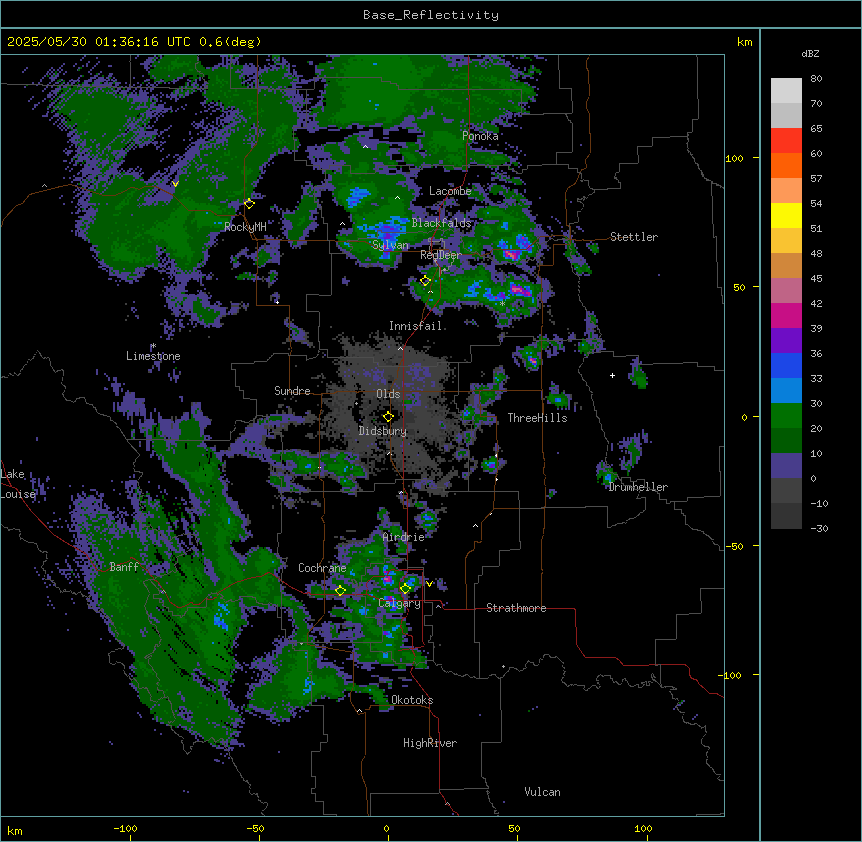Select the asterisk marker southeast of RedDeer storm
Screen dimensions: 862x842
pyautogui.click(x=502, y=303)
